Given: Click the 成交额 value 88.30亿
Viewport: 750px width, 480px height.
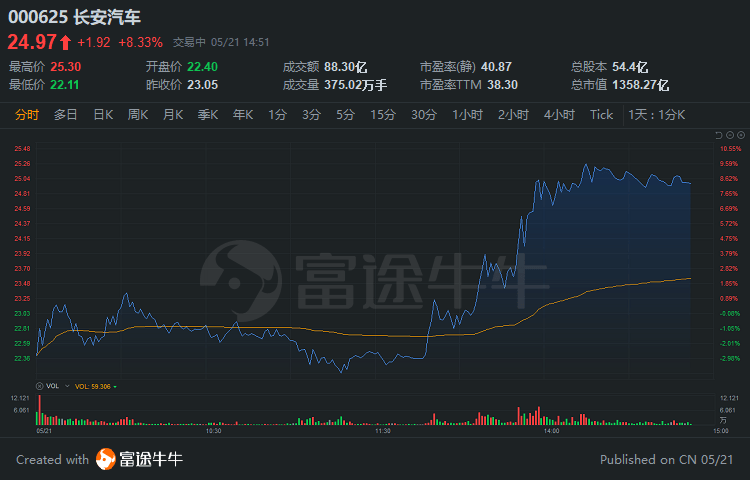Looking at the screenshot, I should (345, 67).
